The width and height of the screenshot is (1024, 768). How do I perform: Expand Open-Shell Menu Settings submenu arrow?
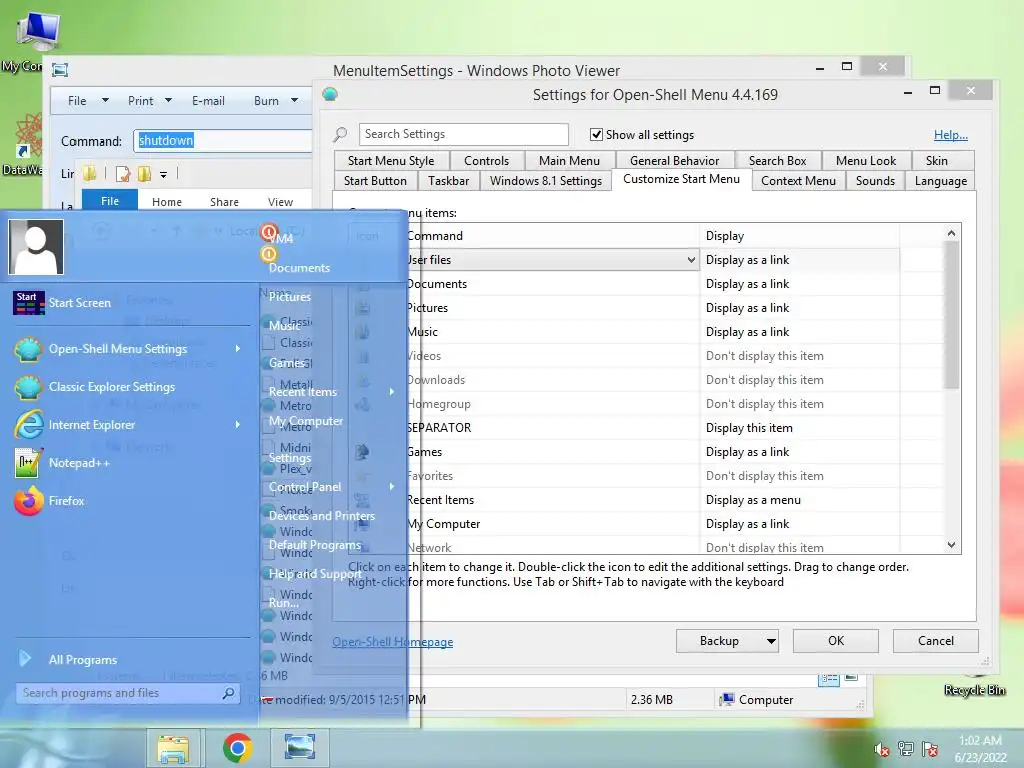[x=238, y=349]
